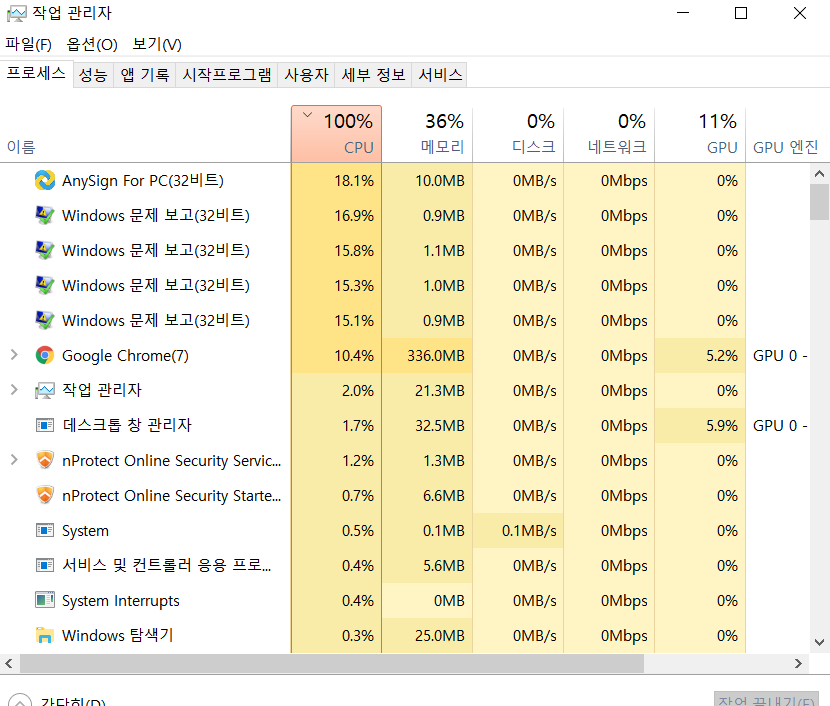The width and height of the screenshot is (830, 706).
Task: Click the 작업 관리자 process row icon
Action: pos(45,391)
